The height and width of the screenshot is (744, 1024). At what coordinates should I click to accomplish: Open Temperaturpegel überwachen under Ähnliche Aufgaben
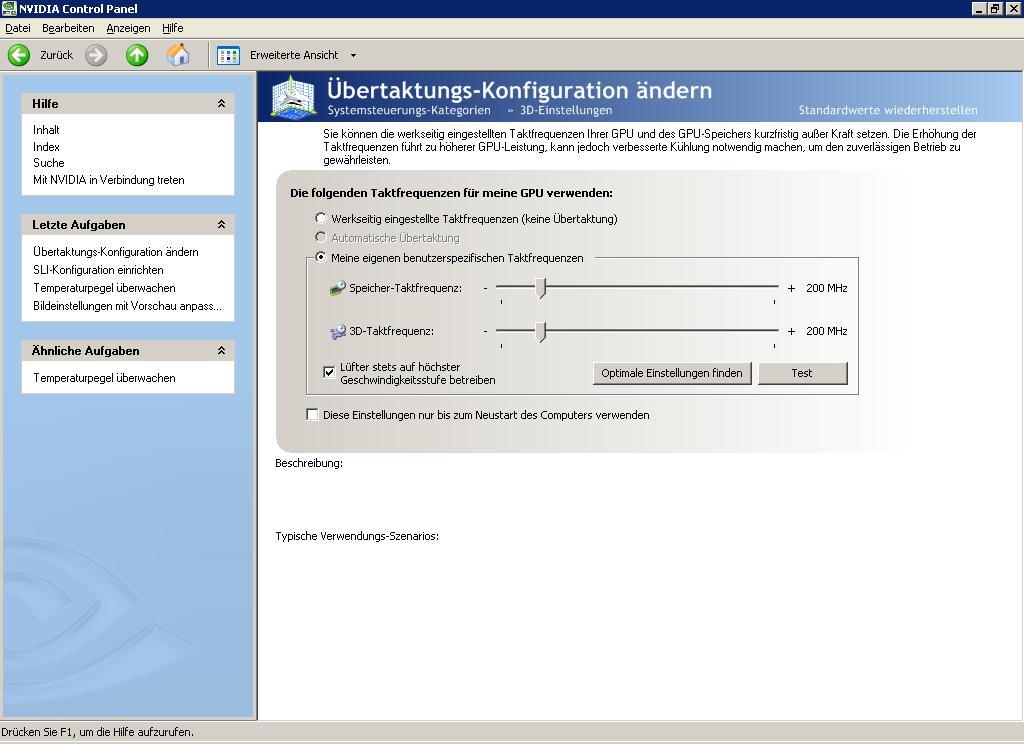pos(104,378)
